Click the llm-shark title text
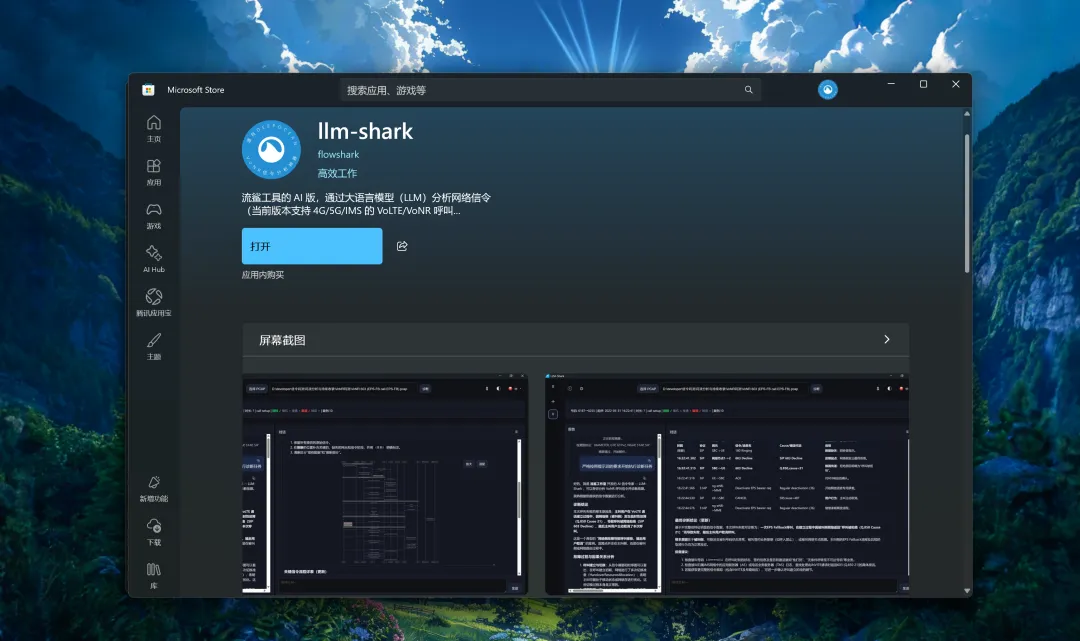Viewport: 1080px width, 641px height. (365, 131)
